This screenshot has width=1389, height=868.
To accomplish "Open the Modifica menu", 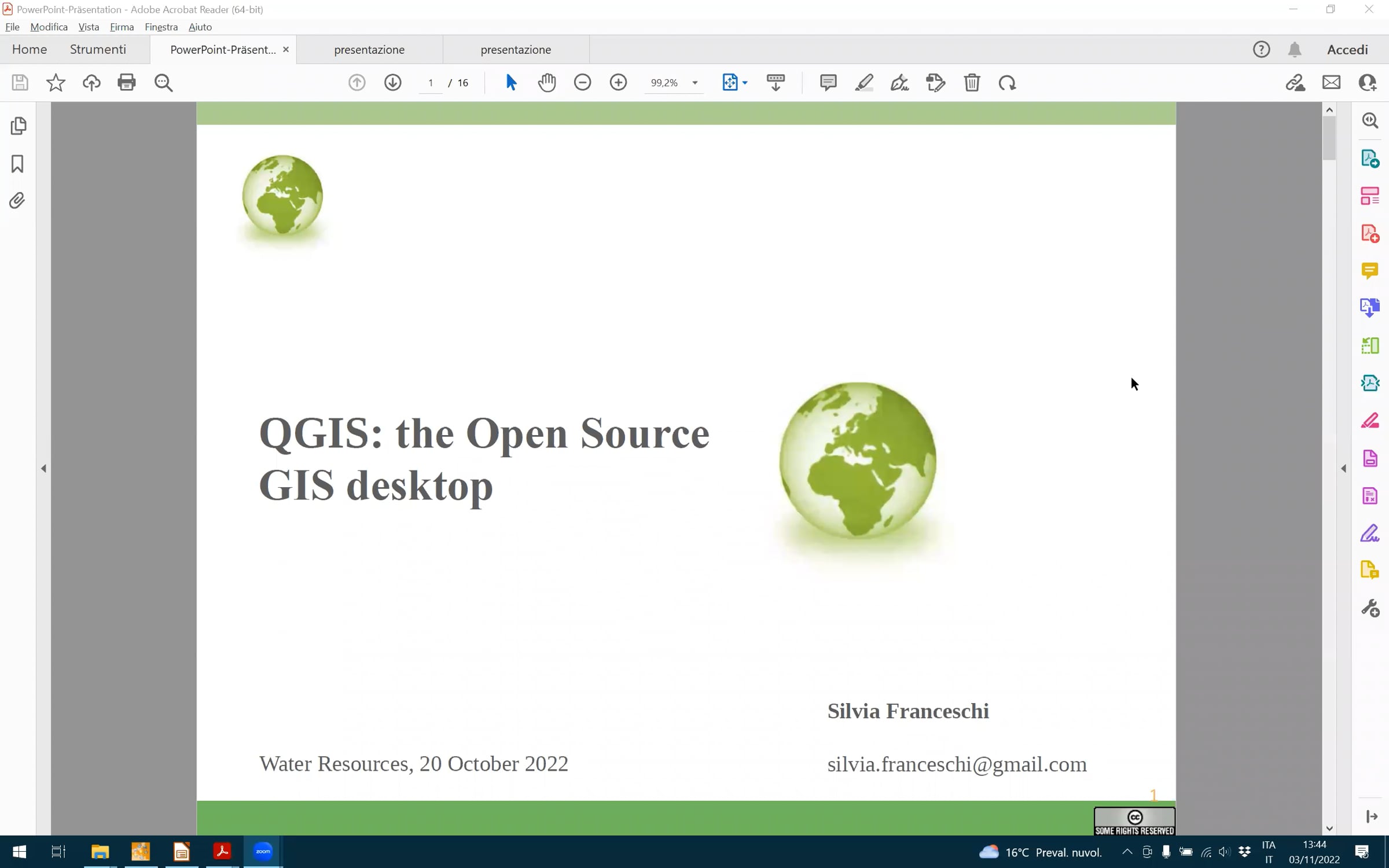I will click(49, 27).
